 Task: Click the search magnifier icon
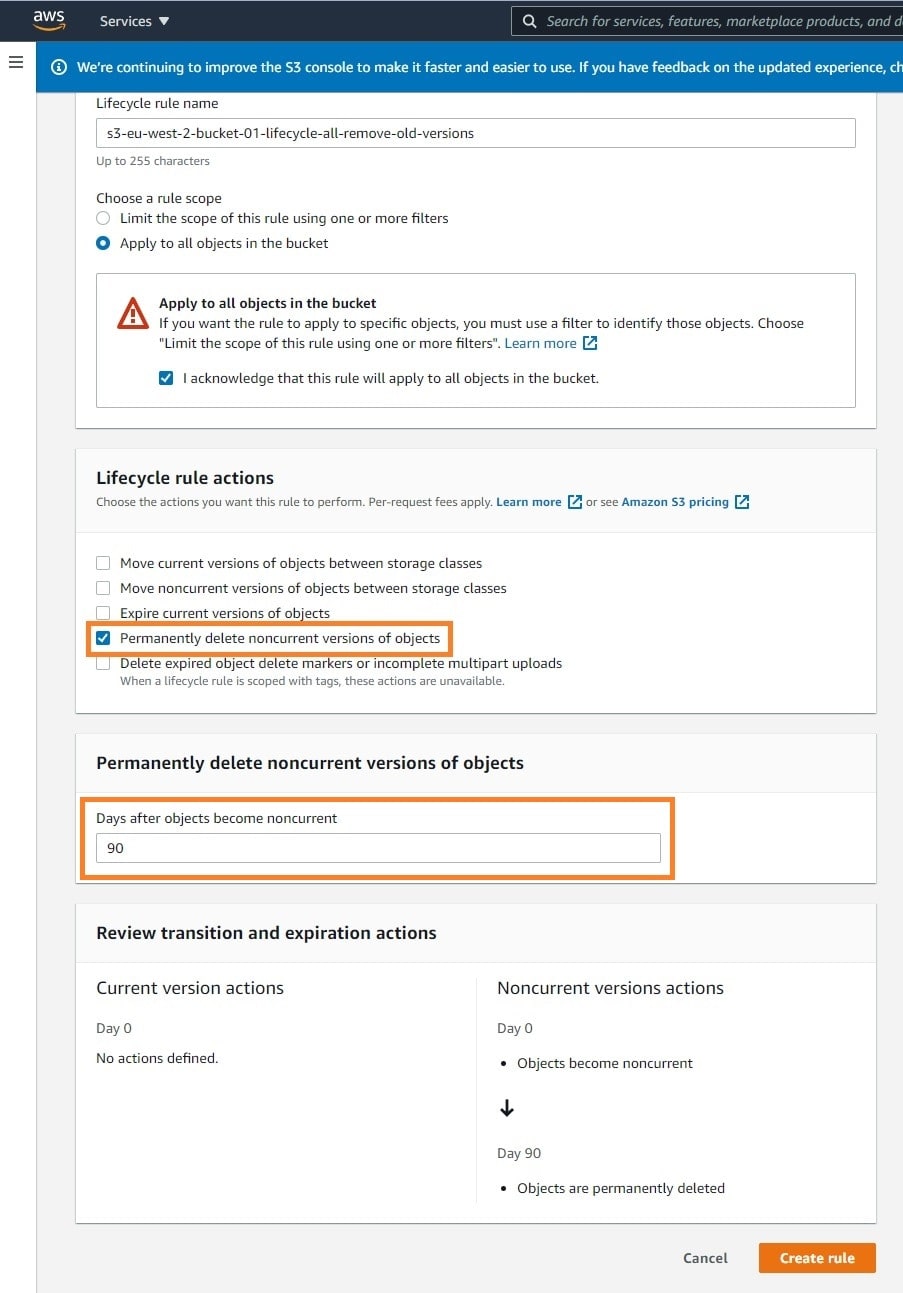click(530, 21)
